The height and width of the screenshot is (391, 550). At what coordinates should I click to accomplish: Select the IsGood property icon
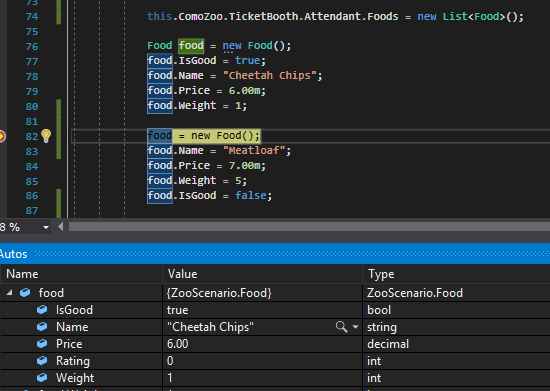42,310
